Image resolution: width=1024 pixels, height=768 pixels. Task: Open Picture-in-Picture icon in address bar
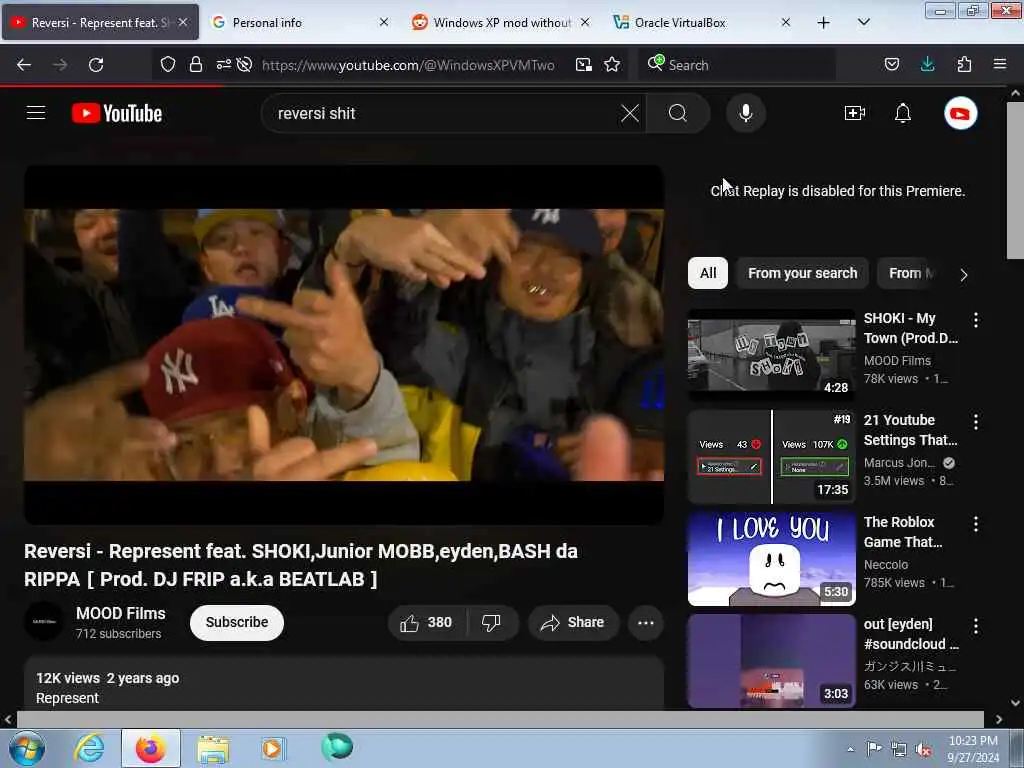583,64
